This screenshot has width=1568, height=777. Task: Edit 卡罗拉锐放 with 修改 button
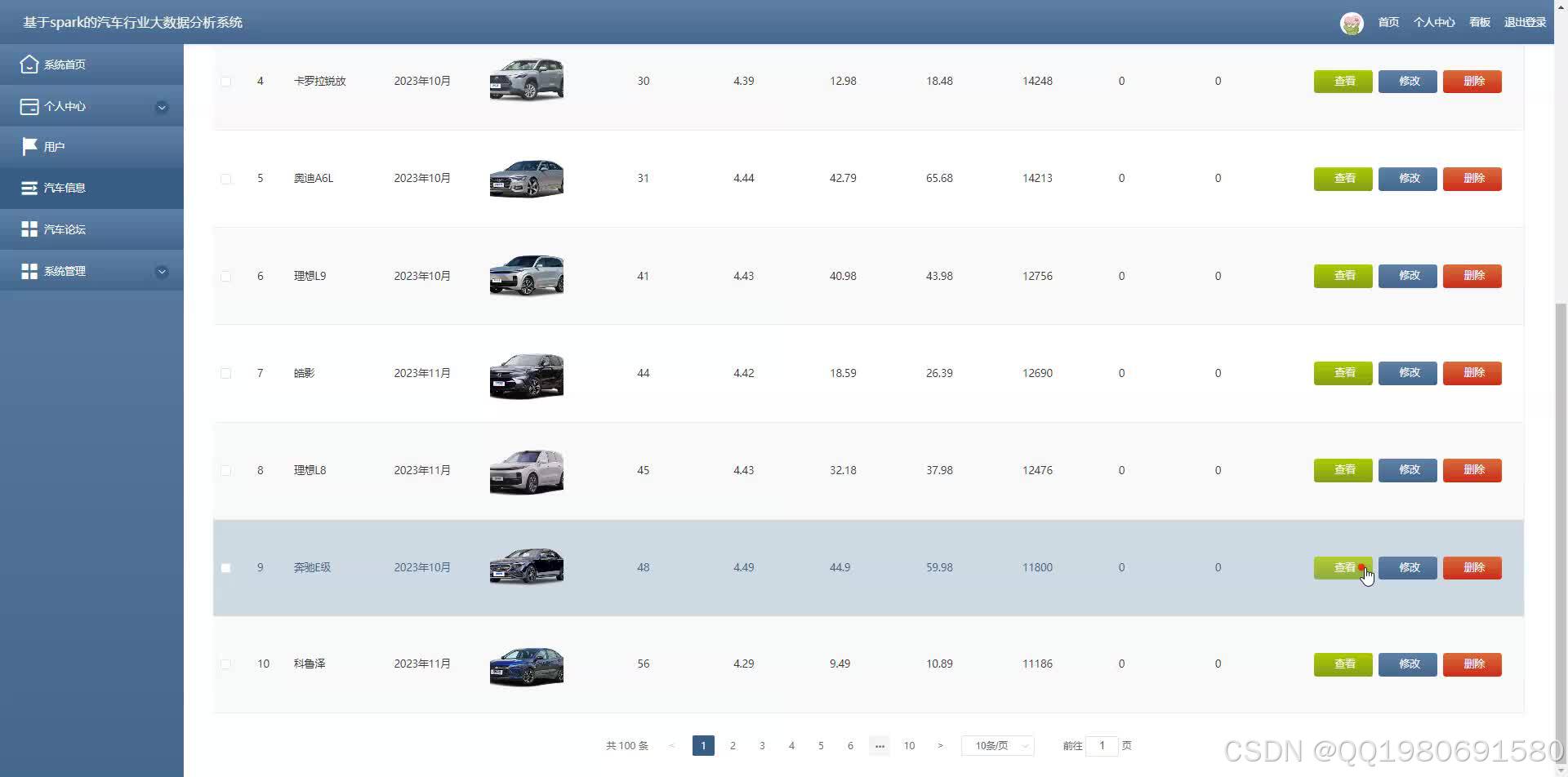(1408, 82)
